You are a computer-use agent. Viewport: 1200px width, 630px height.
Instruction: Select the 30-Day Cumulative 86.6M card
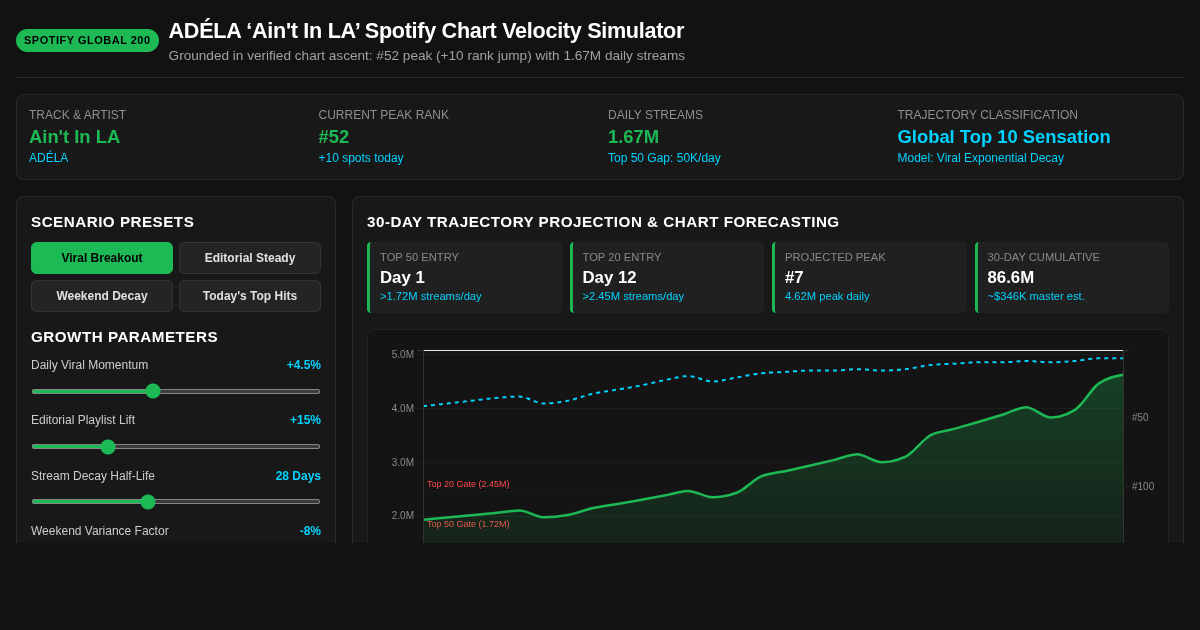coord(1072,277)
